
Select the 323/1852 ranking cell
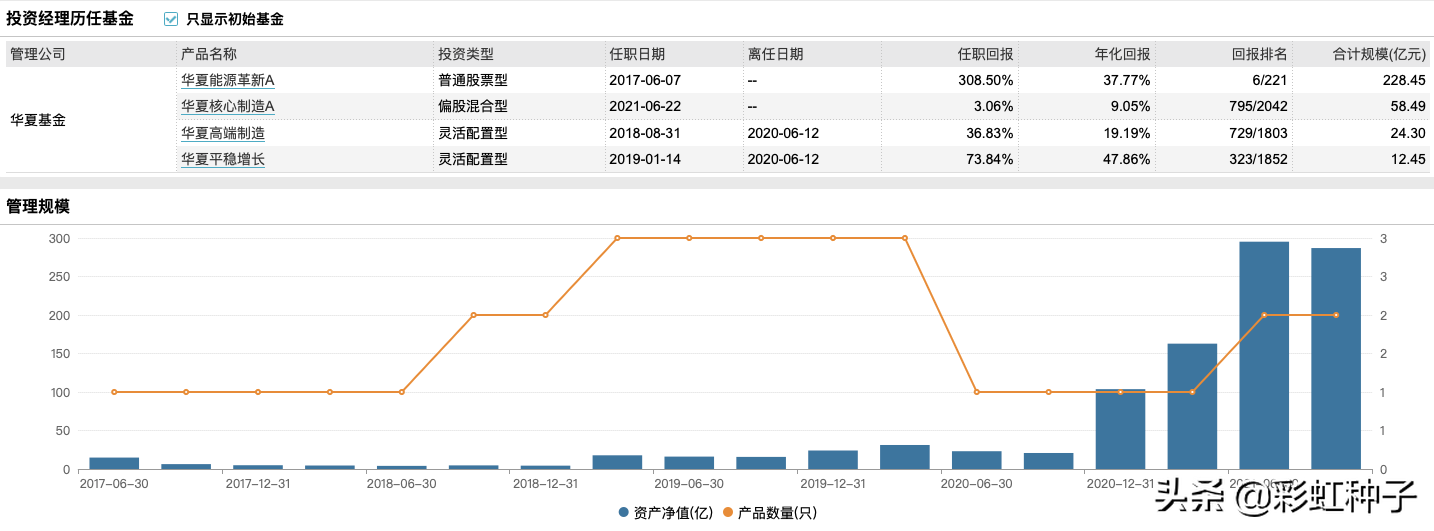click(x=1258, y=159)
